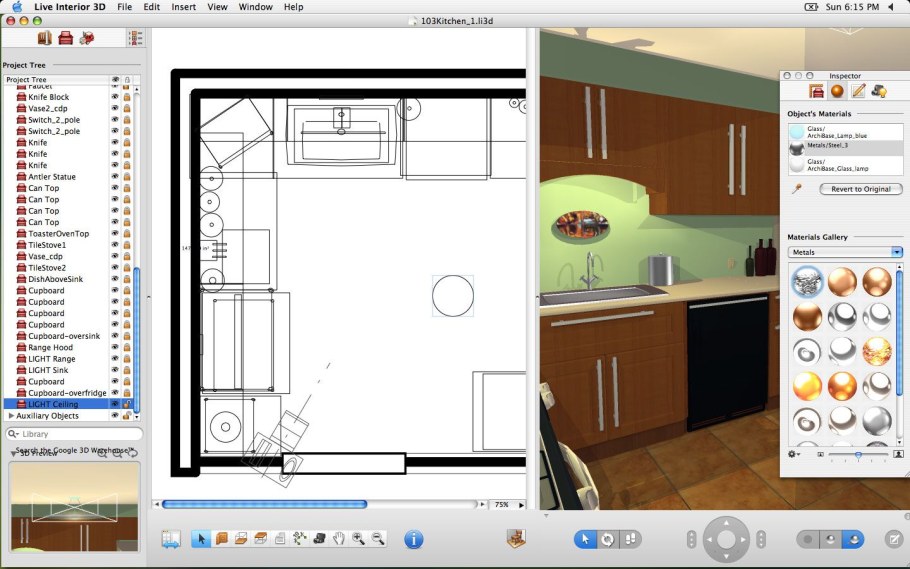Select the LIGHT Sink tree item
Image resolution: width=910 pixels, height=569 pixels.
(51, 370)
